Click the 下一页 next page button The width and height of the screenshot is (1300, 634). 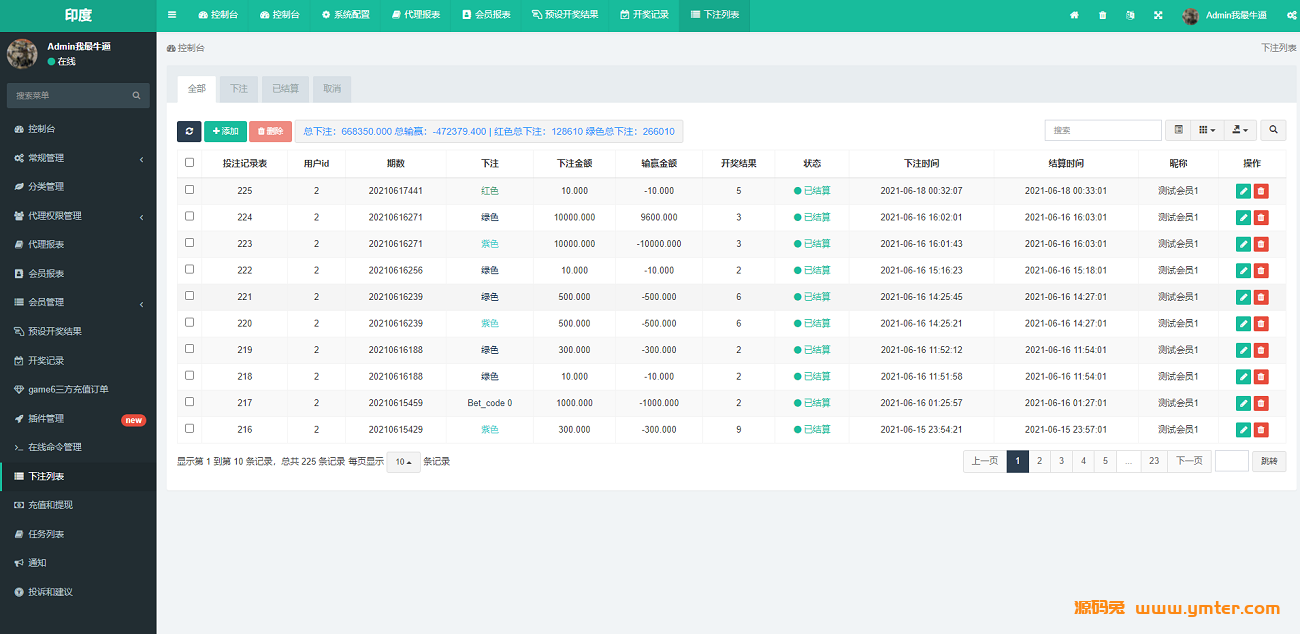1189,461
